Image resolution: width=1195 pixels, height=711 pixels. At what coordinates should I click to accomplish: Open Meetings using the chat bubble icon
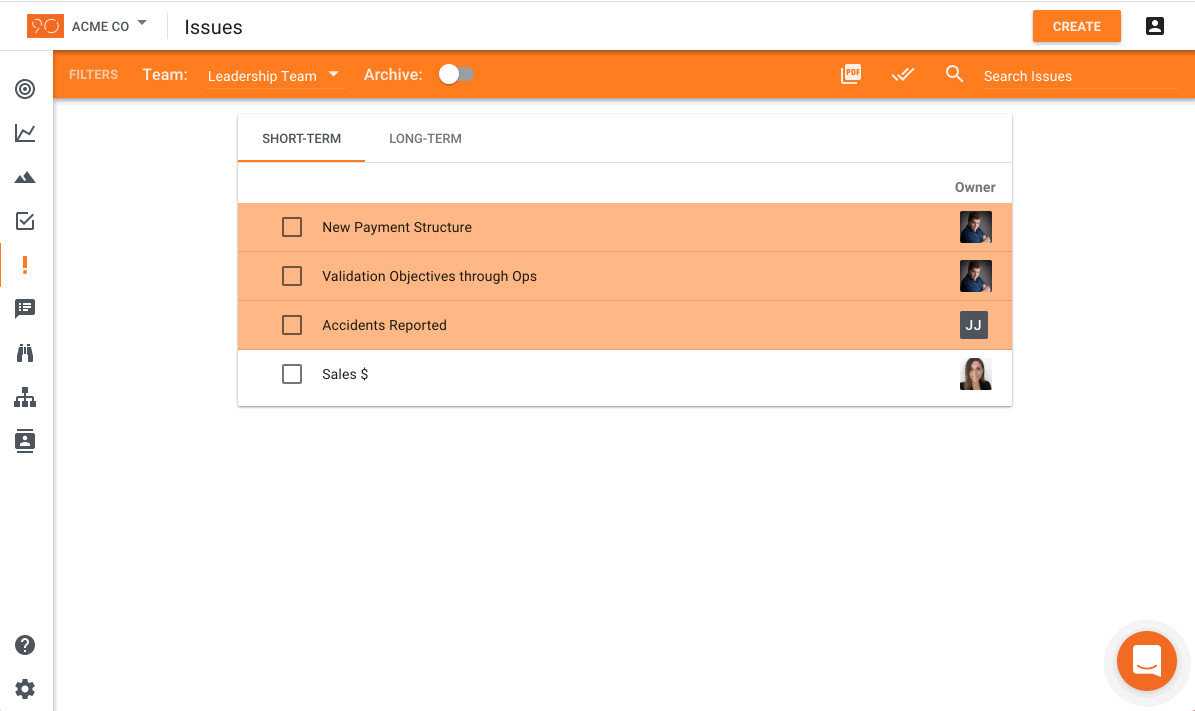(x=25, y=309)
